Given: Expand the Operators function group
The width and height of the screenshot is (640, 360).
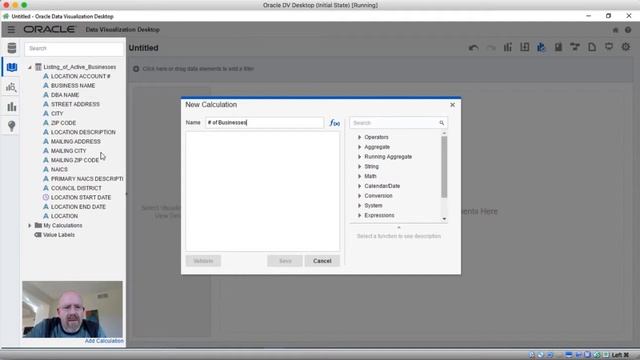Looking at the screenshot, I should (x=360, y=137).
